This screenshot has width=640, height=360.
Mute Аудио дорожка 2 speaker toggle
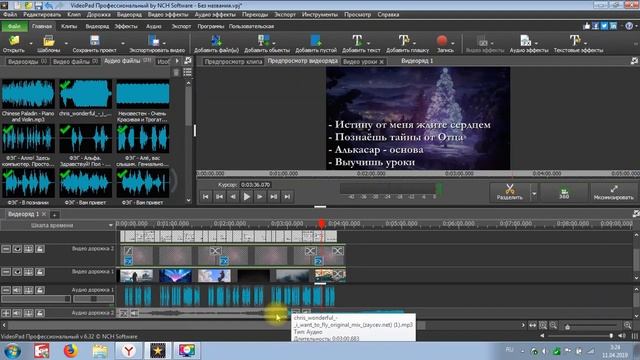tap(17, 313)
